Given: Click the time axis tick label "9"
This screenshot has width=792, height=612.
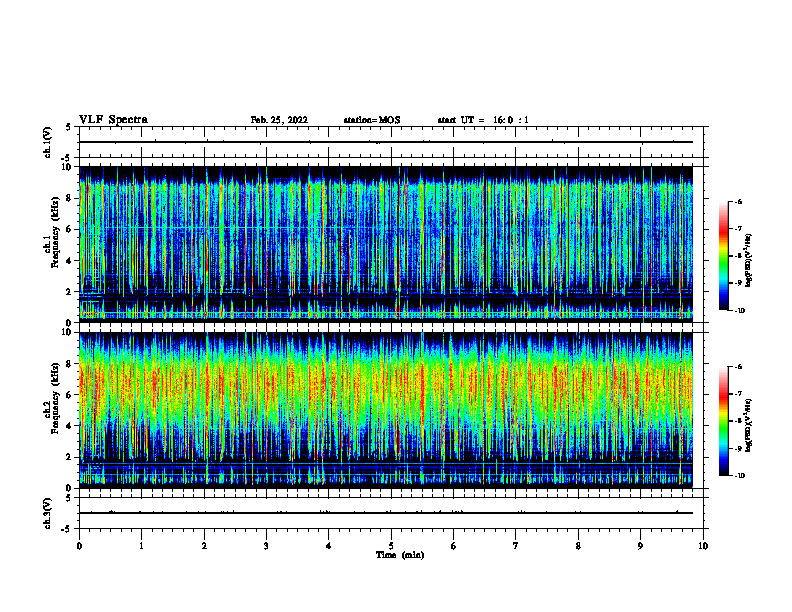Looking at the screenshot, I should (640, 546).
